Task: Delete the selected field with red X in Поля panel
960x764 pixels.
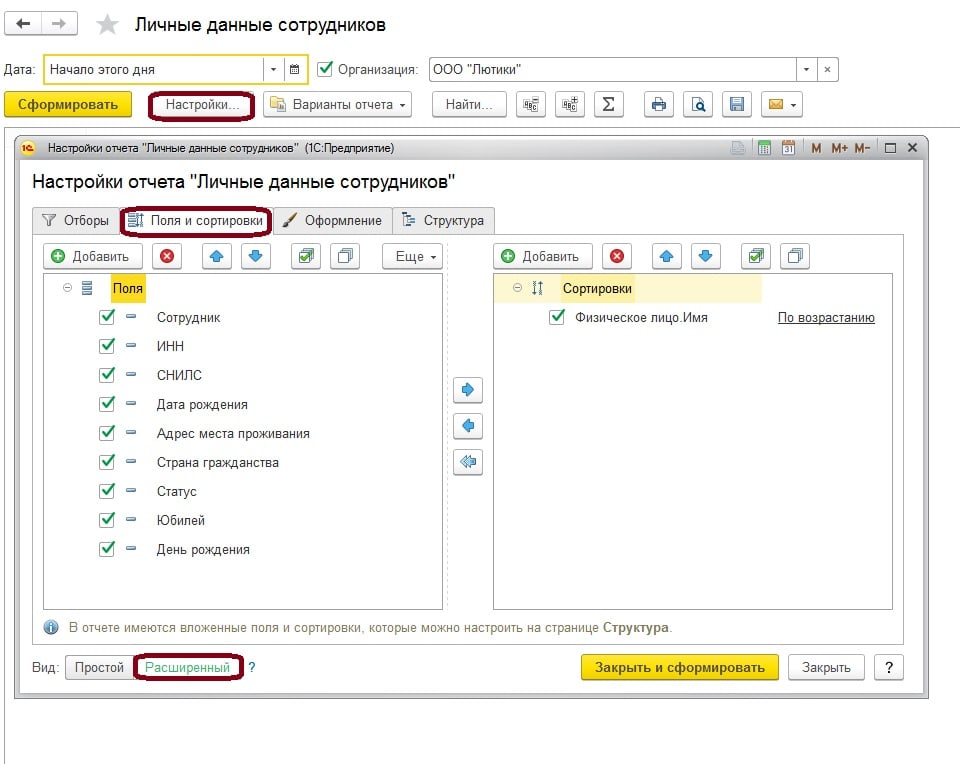Action: click(167, 256)
